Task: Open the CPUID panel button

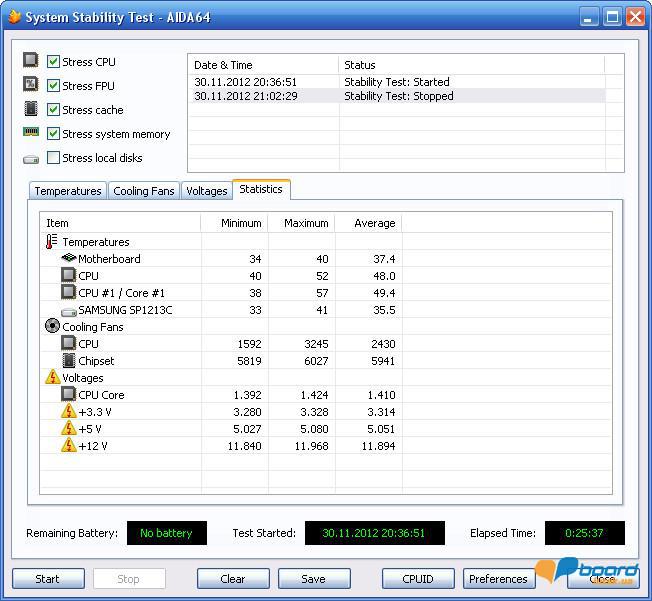Action: click(418, 578)
